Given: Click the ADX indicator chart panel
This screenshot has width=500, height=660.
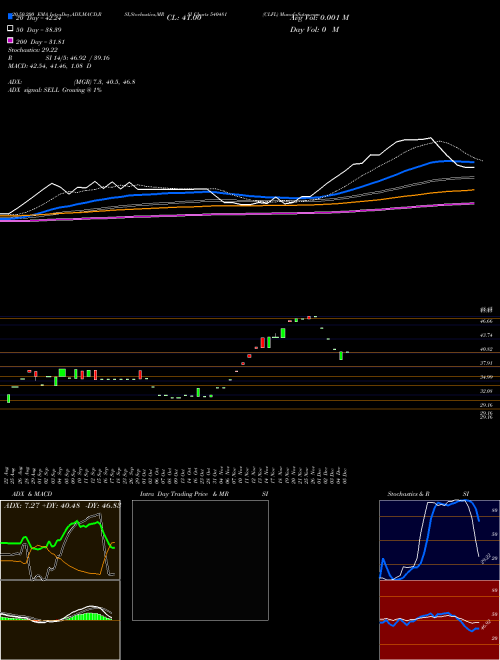Looking at the screenshot, I should (60, 540).
